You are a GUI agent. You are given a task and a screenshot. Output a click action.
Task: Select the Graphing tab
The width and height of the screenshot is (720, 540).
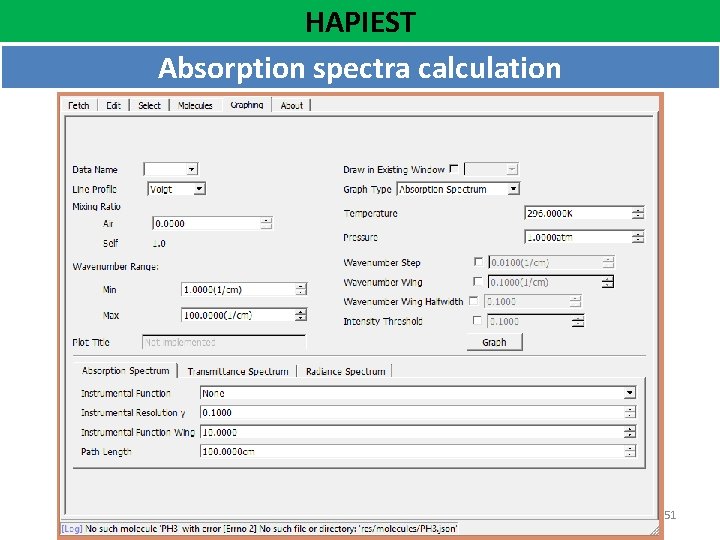click(247, 105)
